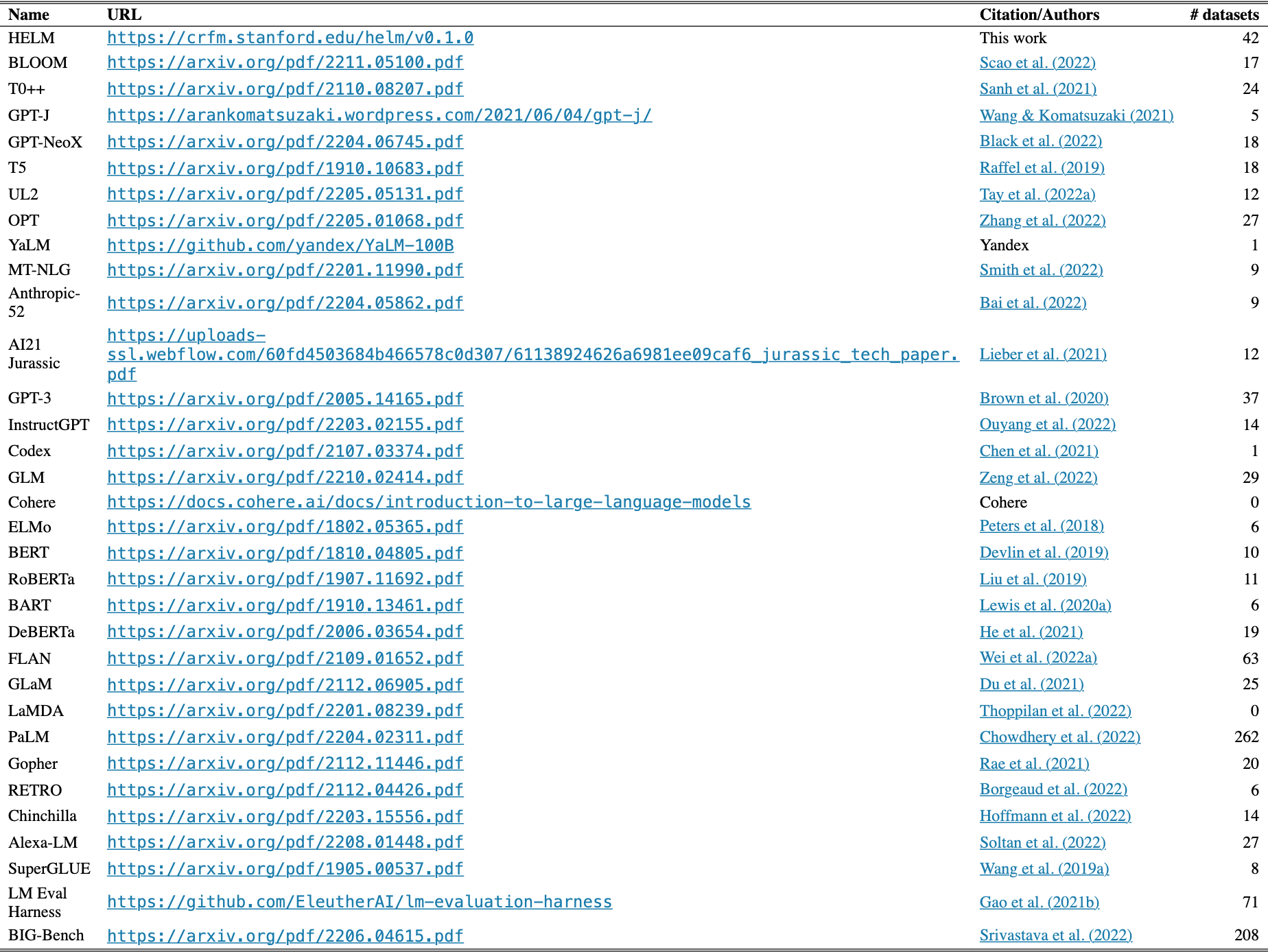Open the GPT-J wordpress blog link
The width and height of the screenshot is (1268, 952).
point(379,115)
